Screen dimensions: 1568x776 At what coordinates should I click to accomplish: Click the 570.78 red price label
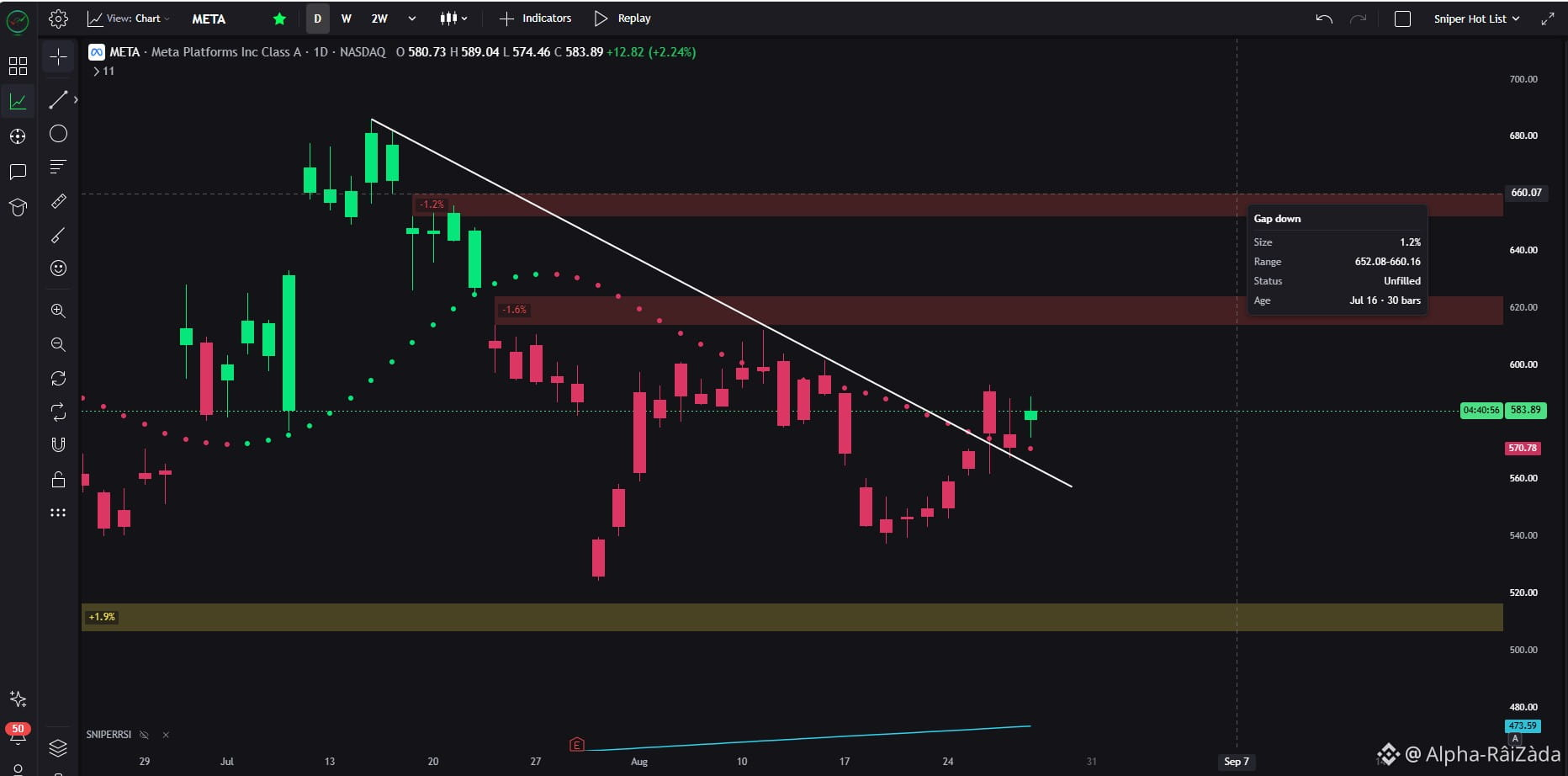coord(1523,449)
